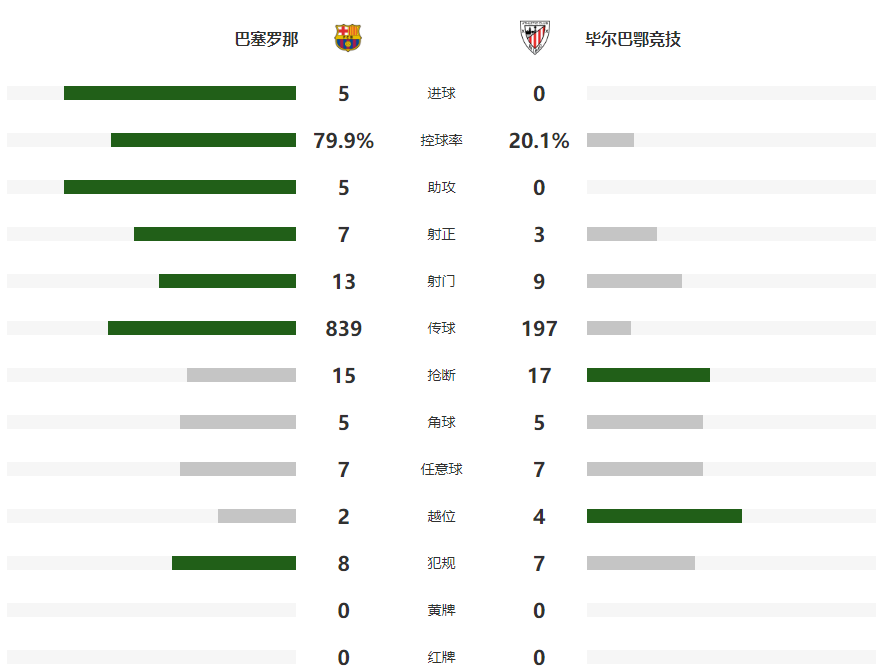Click the 越位 stat label

(x=441, y=516)
